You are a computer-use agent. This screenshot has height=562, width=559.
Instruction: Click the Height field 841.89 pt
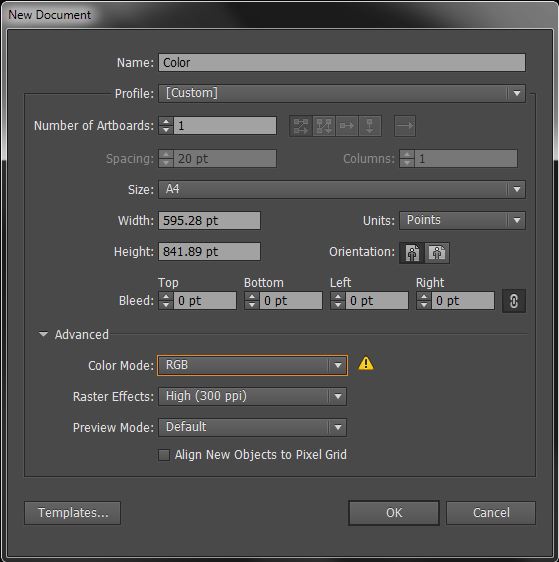click(x=209, y=252)
